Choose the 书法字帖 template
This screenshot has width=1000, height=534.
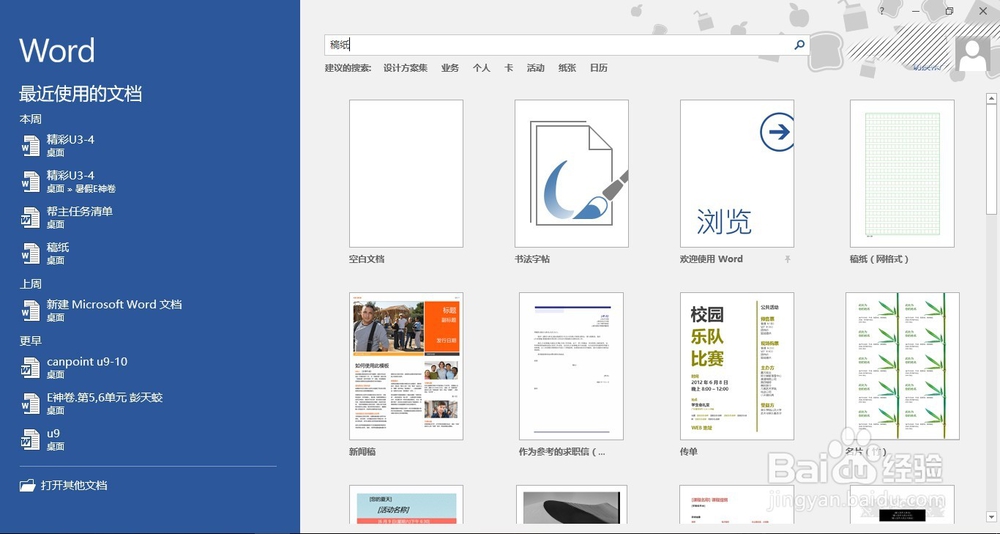coord(571,174)
